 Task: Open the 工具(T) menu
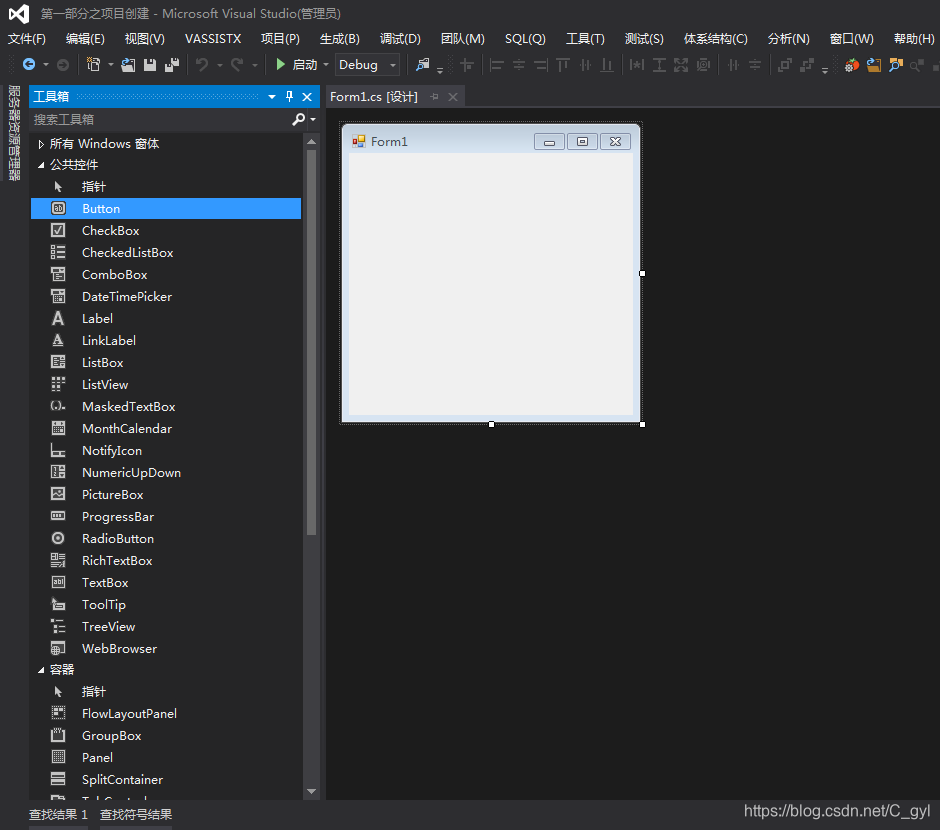[x=585, y=38]
